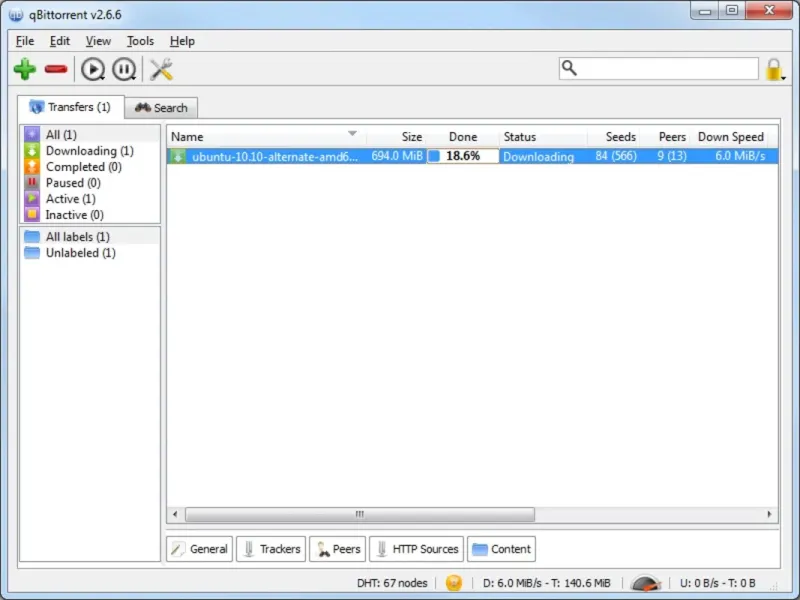Sort by the Size column header

397,137
